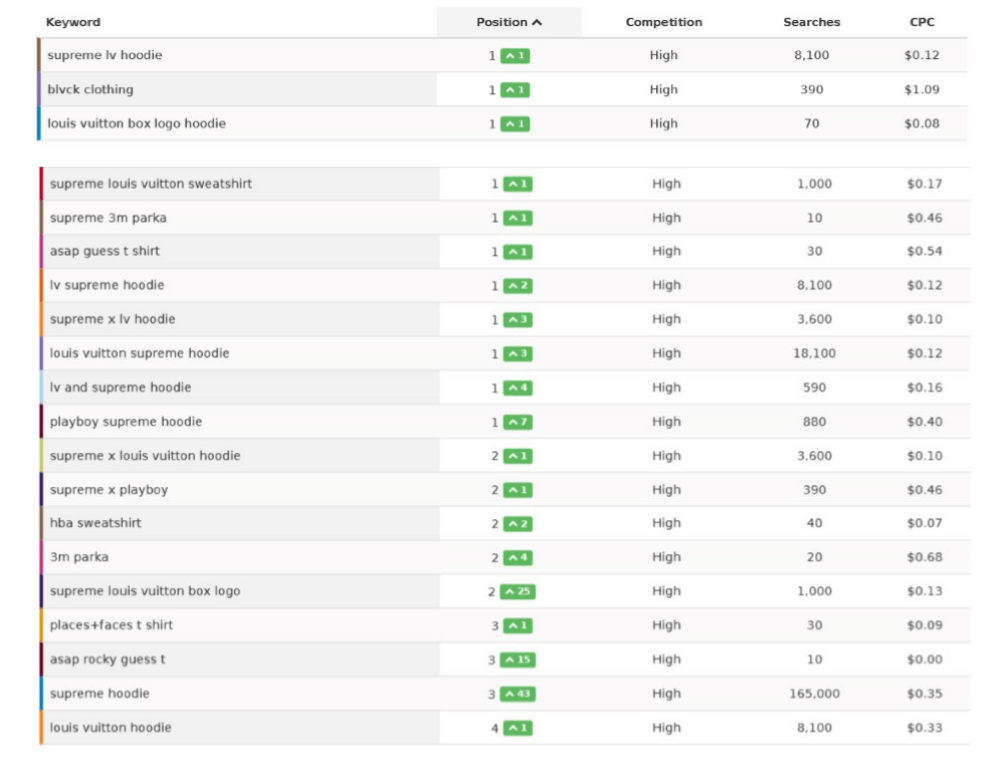Screen dimensions: 1008x783
Task: Click the up-3 badge for louis vuitton supreme hoodie
Action: (518, 354)
